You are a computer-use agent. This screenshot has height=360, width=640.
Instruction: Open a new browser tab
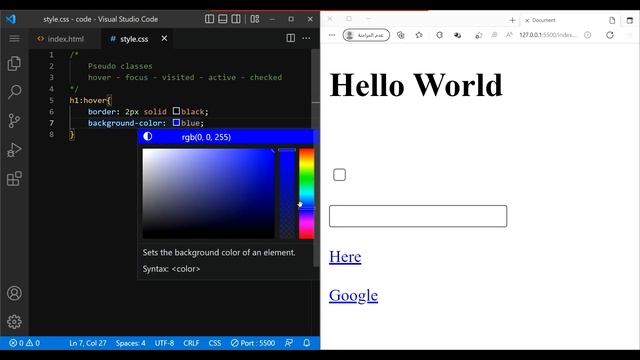(512, 20)
